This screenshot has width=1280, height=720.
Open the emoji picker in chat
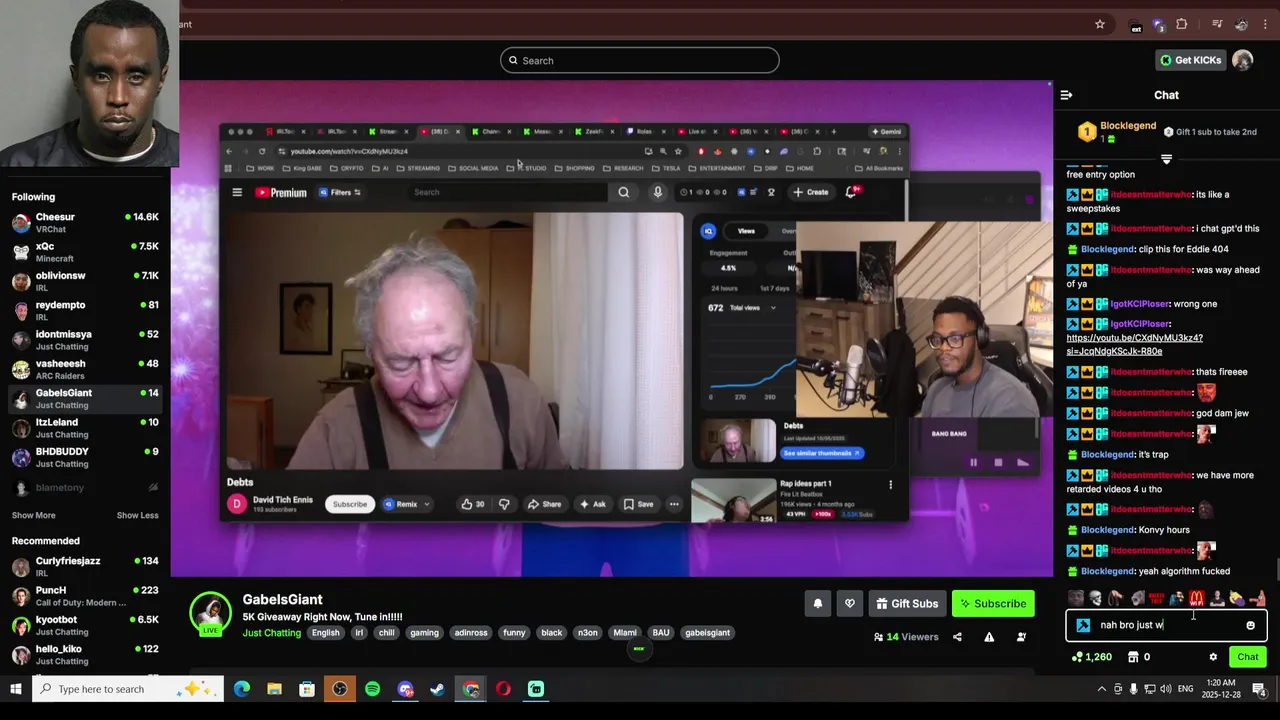pos(1250,625)
